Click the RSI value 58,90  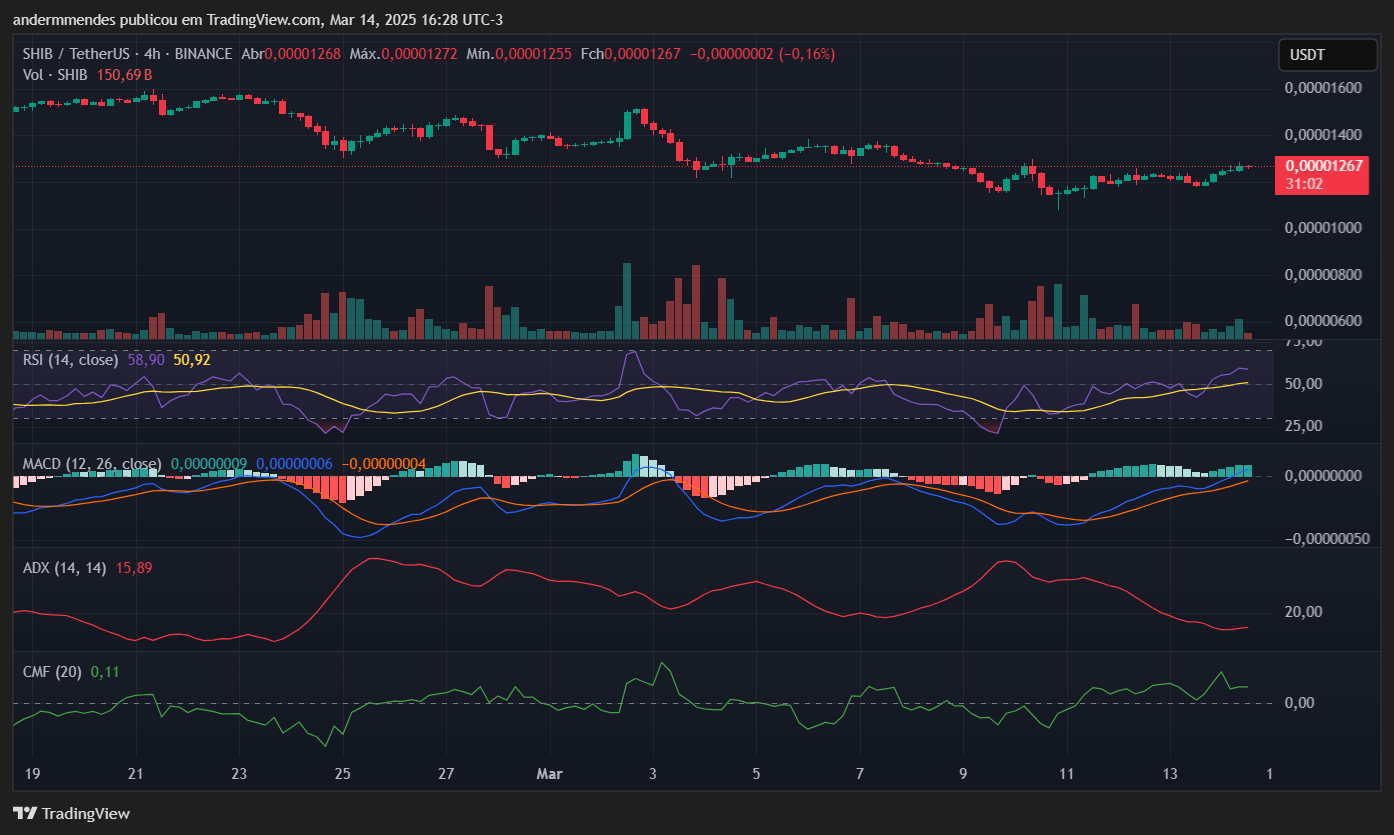[x=146, y=359]
